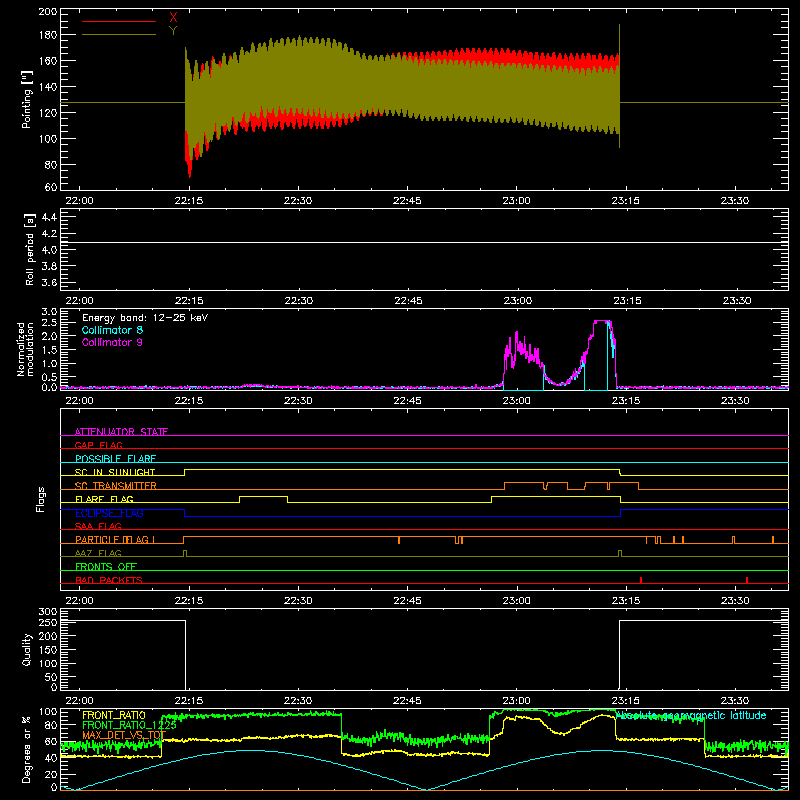Viewport: 800px width, 800px height.
Task: Click the 'Degrees or %' axis label
Action: (x=27, y=749)
